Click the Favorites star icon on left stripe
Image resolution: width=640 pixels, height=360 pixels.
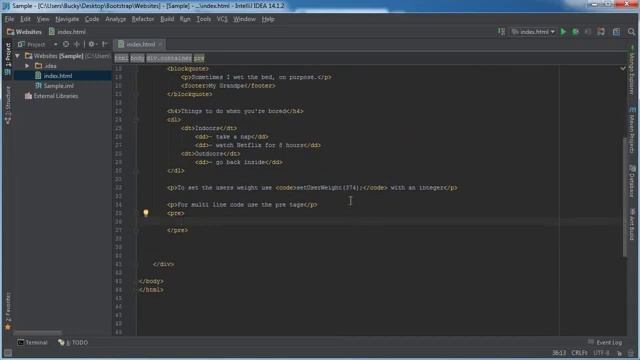click(8, 327)
